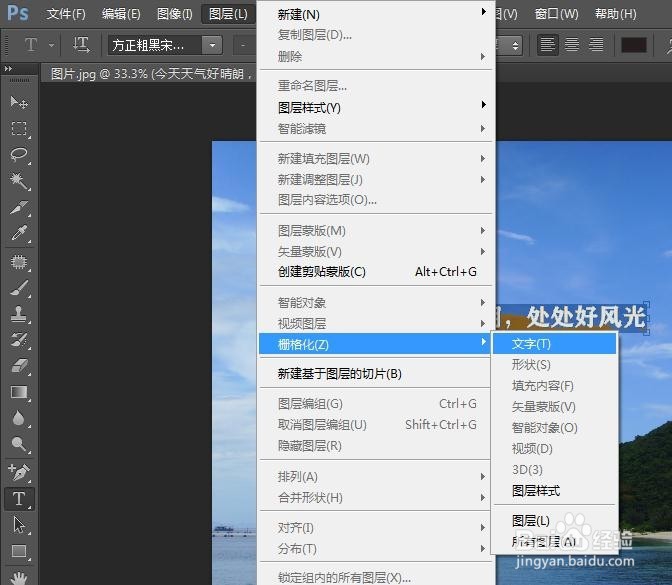The image size is (672, 585).
Task: Choose 文字(T) in rasterize submenu
Action: pyautogui.click(x=555, y=344)
